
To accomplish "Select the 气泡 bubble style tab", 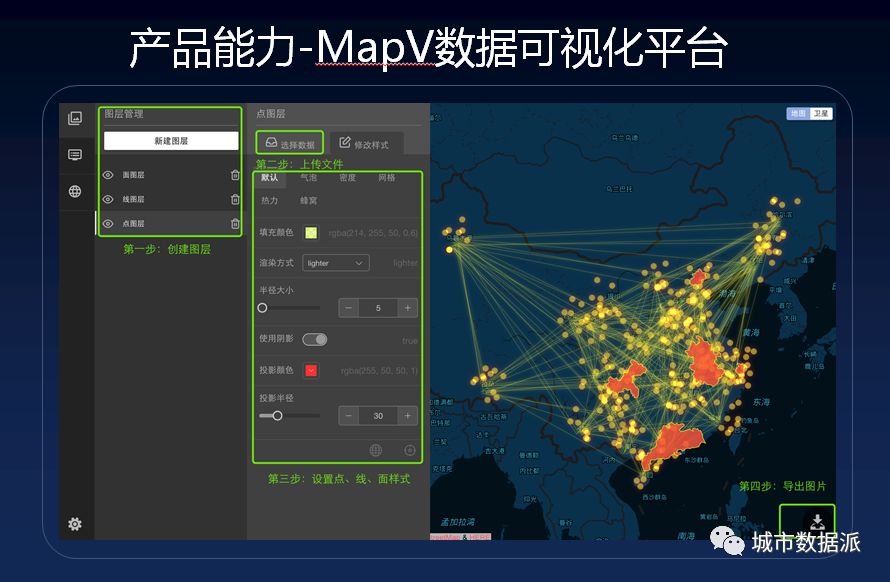I will [x=308, y=178].
